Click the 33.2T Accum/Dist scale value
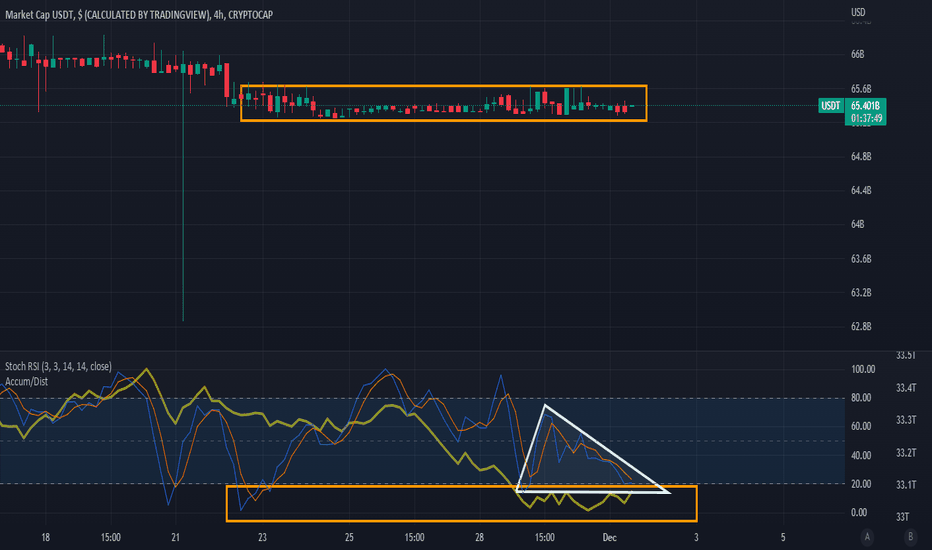 [906, 452]
